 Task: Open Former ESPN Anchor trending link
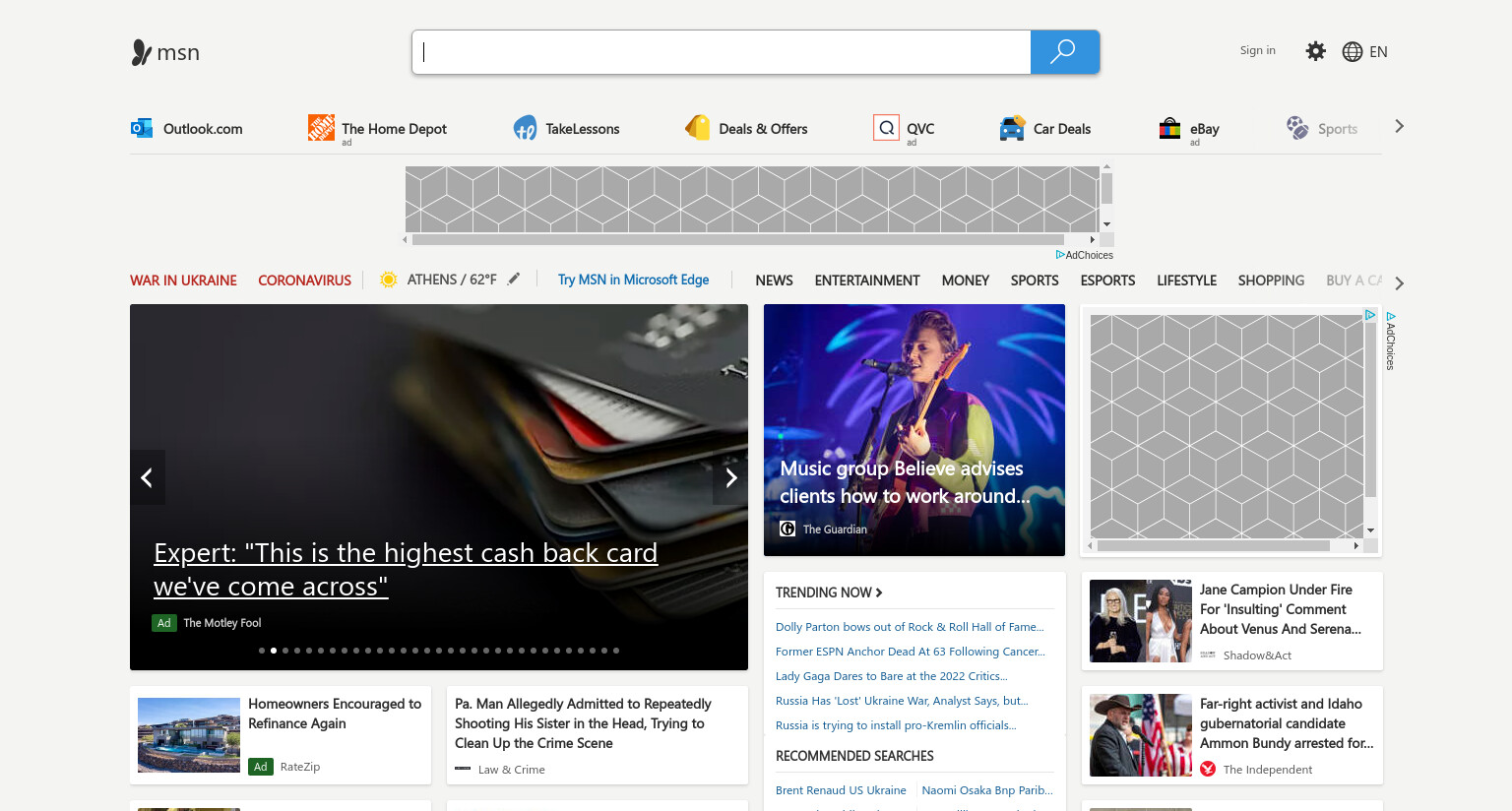911,652
